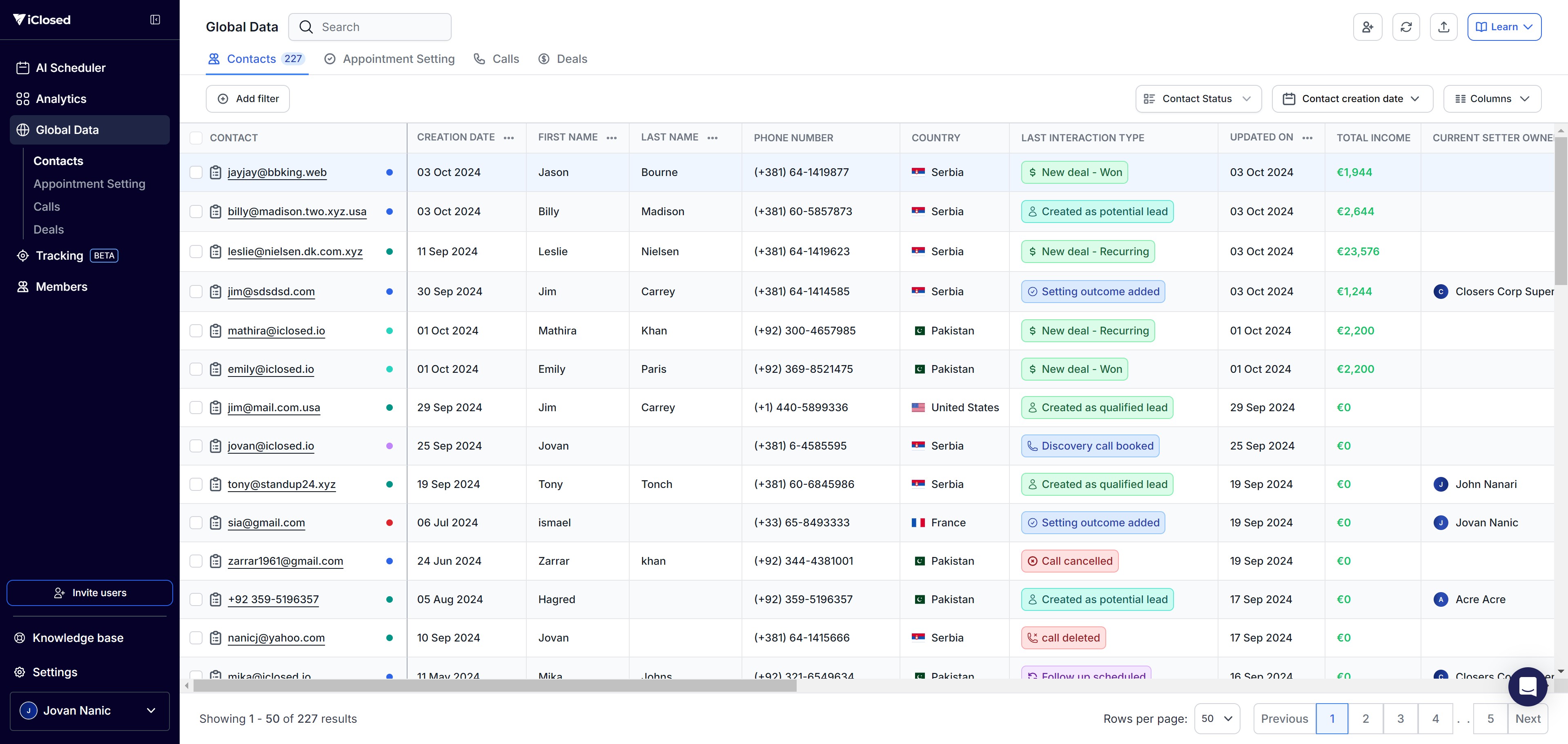The width and height of the screenshot is (1568, 744).
Task: Click the add contact icon button
Action: (1367, 27)
